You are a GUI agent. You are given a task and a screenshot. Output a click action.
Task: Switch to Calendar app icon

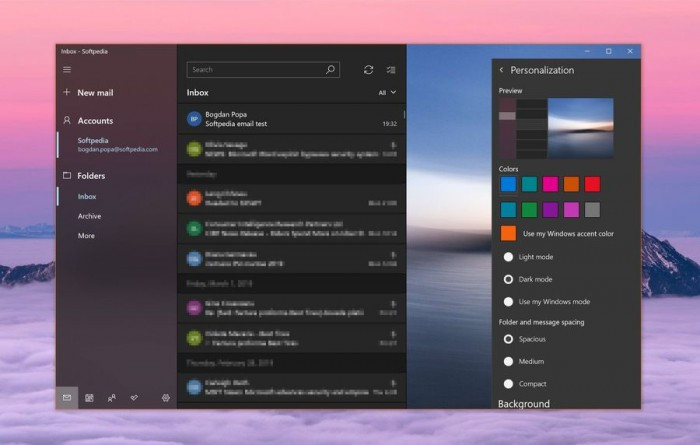(89, 397)
